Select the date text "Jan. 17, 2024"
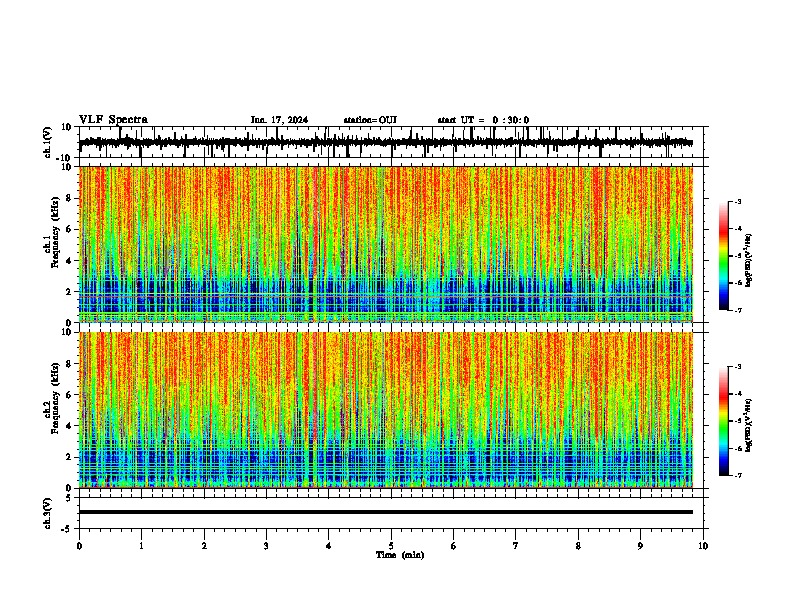792x612 pixels. point(279,120)
